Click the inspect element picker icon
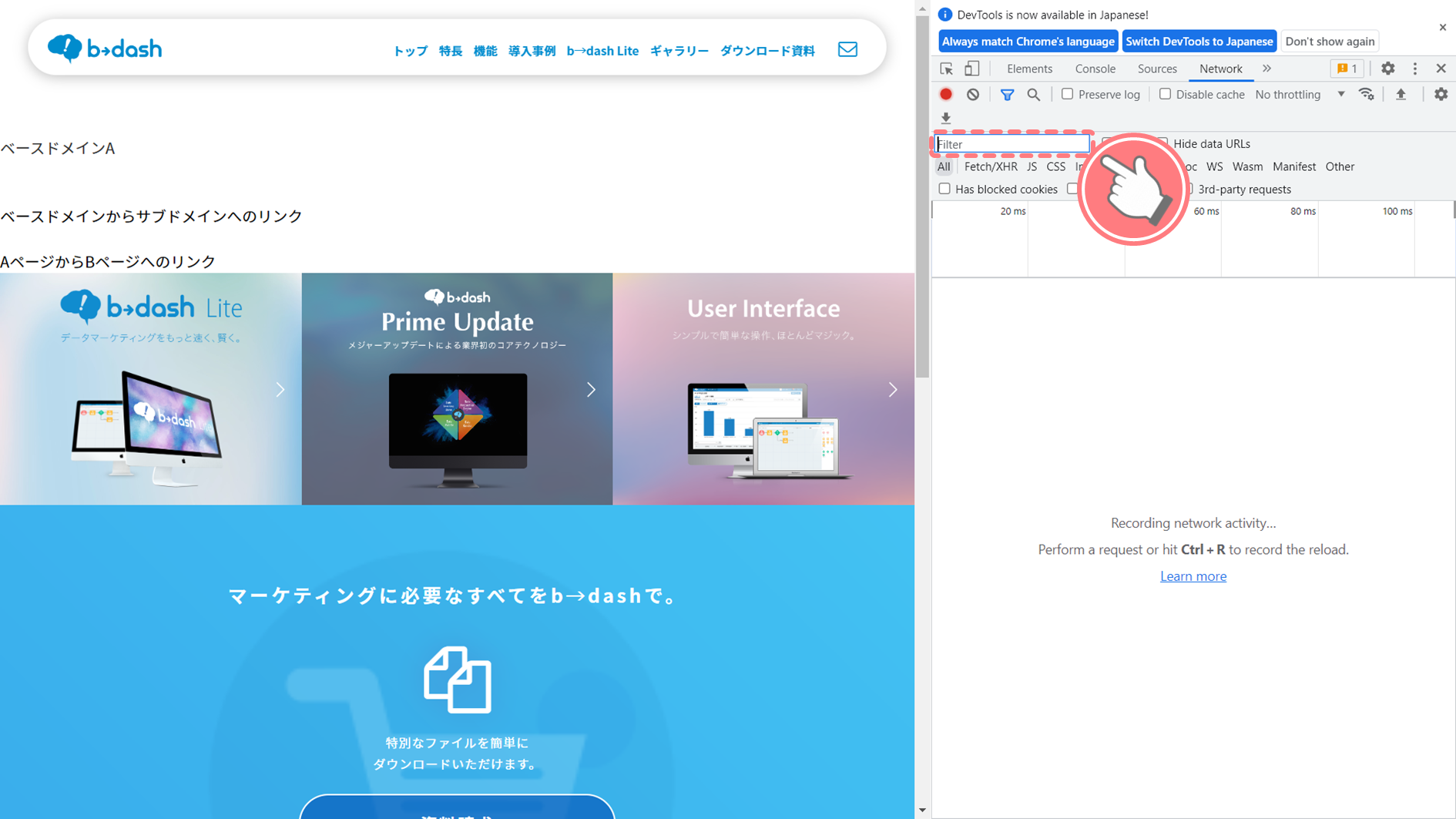Screen dimensions: 1456x819 coord(947,69)
